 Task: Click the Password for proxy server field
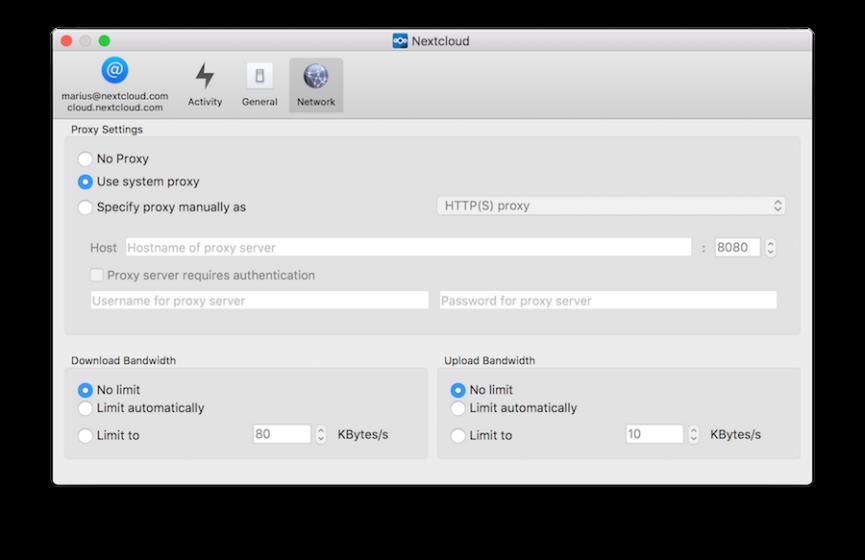point(607,300)
